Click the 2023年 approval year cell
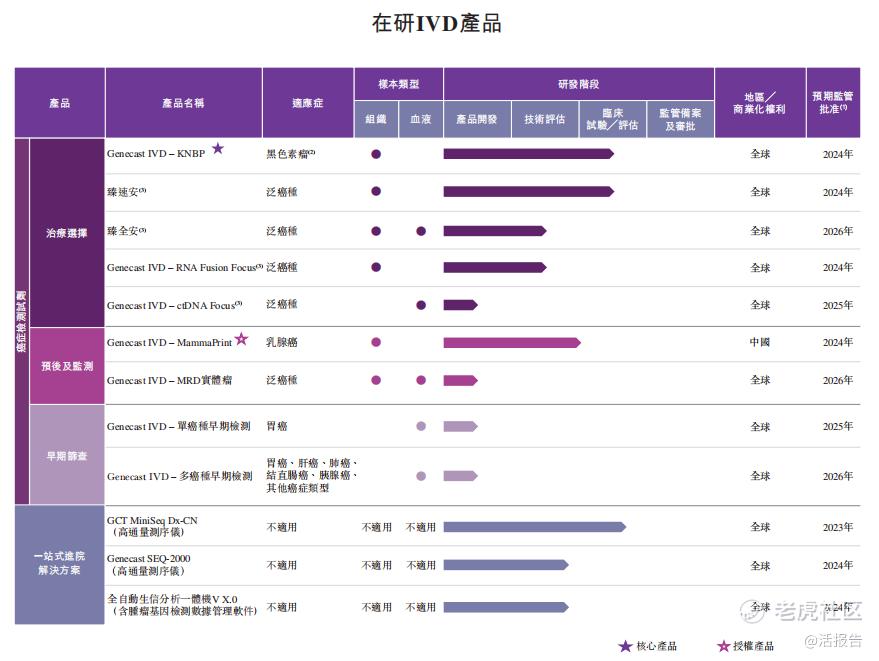 (838, 527)
